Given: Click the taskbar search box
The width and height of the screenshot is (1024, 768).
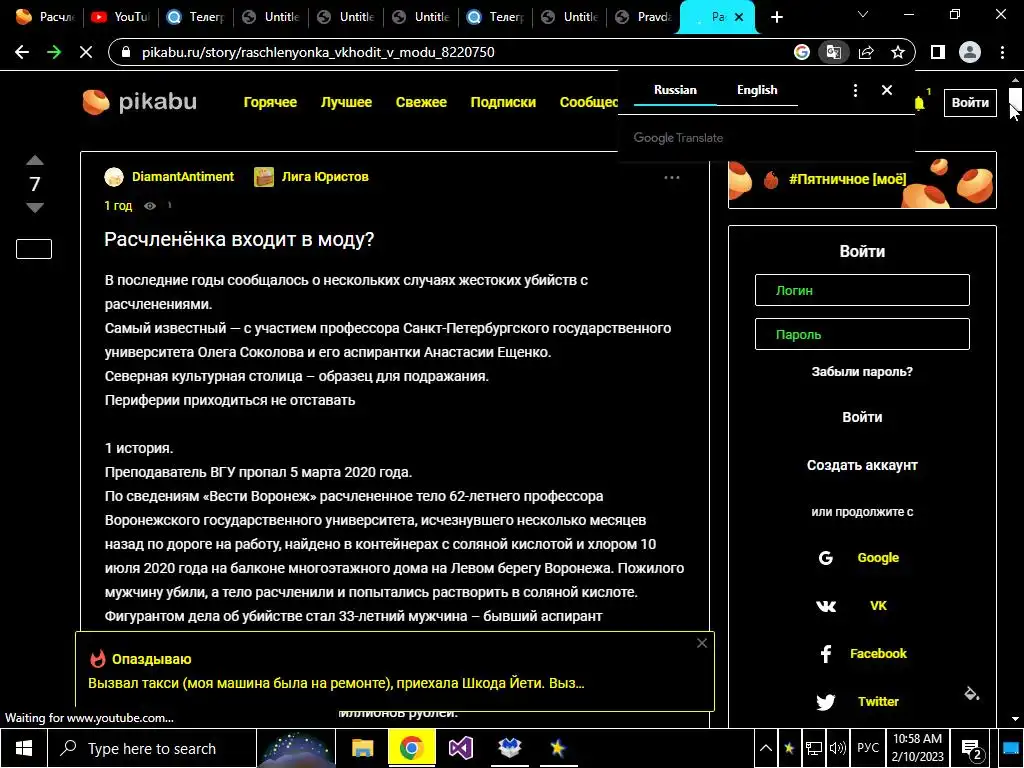Looking at the screenshot, I should tap(152, 748).
